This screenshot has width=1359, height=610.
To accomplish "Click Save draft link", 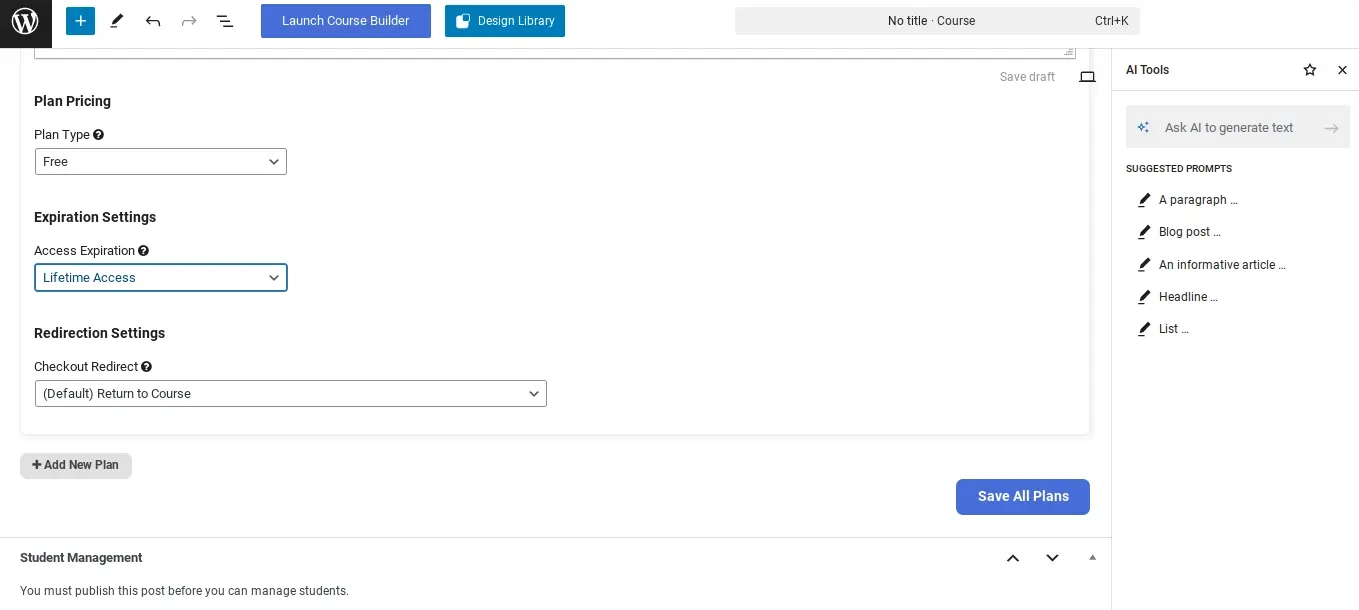I will [x=1027, y=77].
